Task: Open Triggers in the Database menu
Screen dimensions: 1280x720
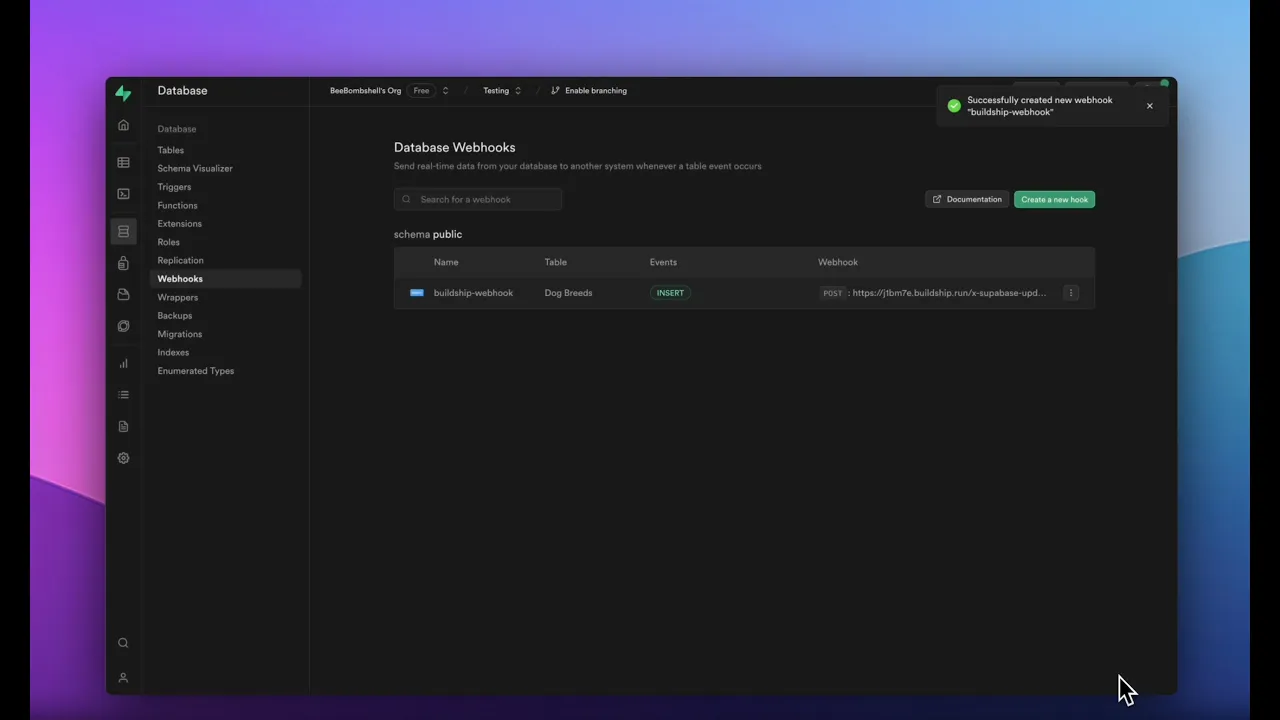Action: (174, 187)
